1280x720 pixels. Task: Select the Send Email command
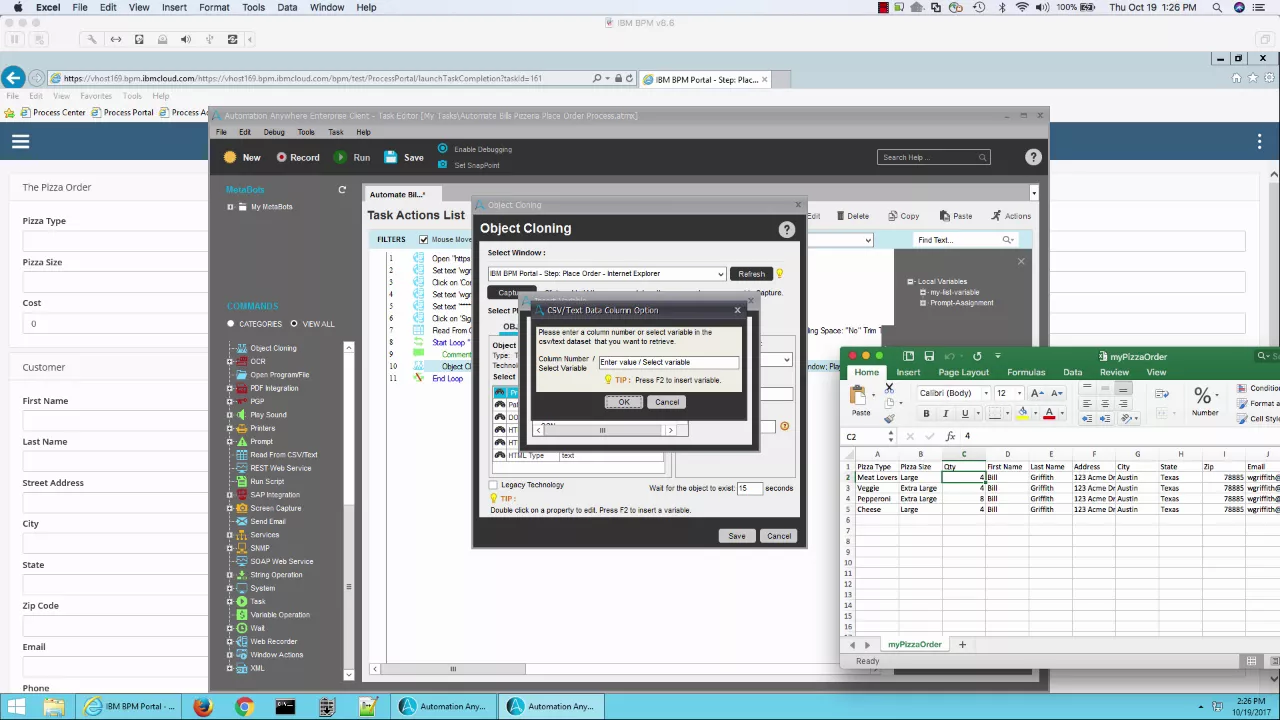click(267, 521)
